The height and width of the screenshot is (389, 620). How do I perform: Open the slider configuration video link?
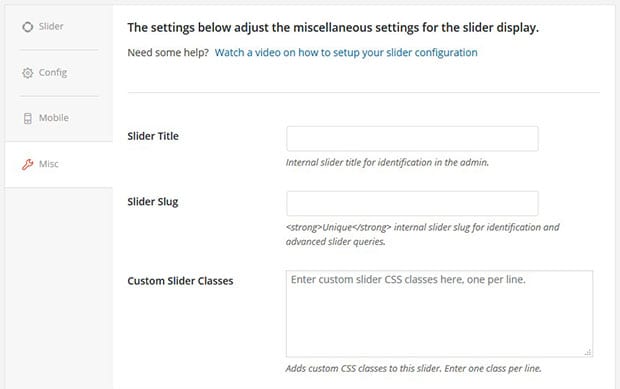pyautogui.click(x=346, y=53)
